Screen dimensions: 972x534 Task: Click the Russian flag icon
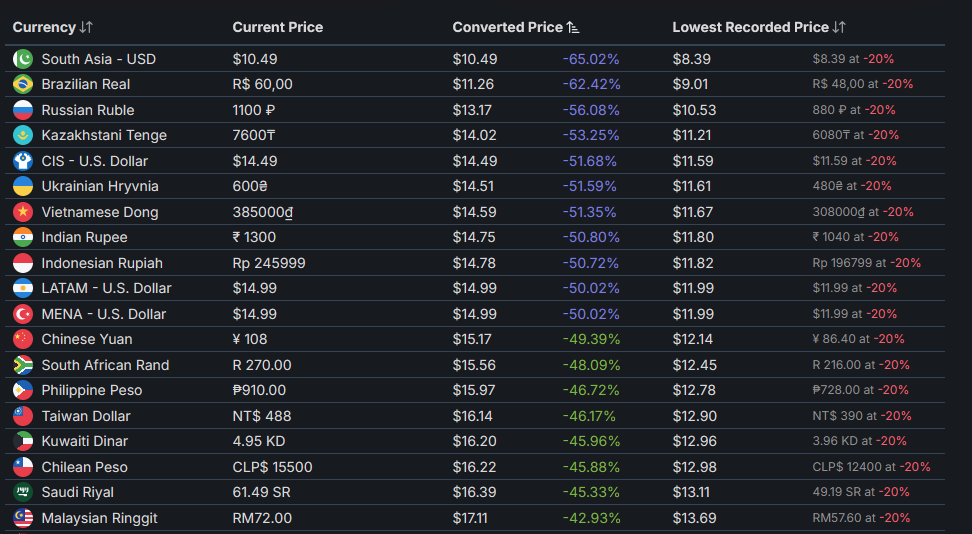23,110
